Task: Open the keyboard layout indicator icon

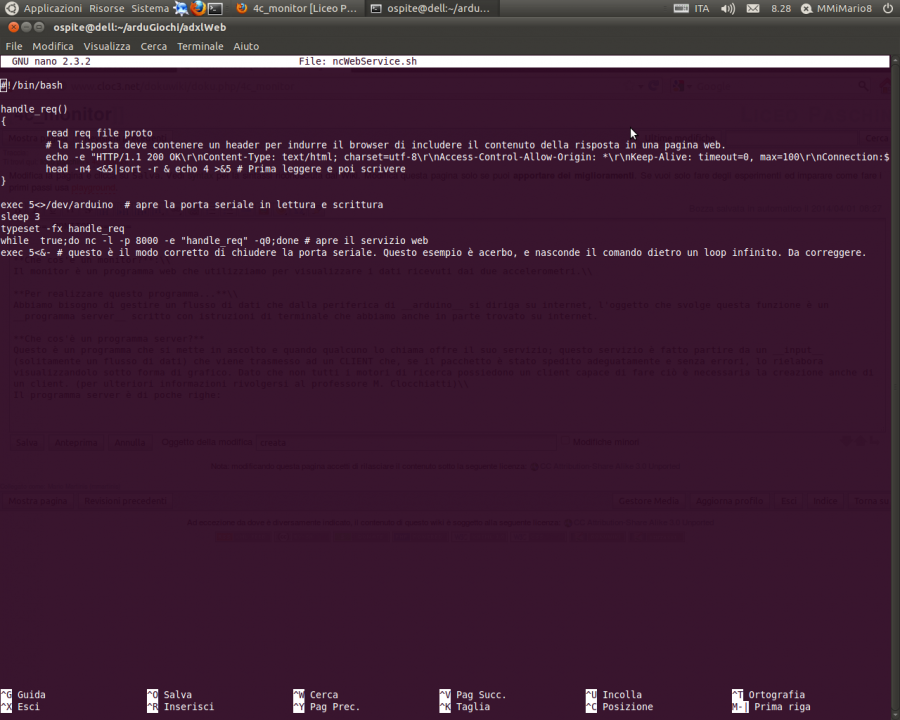Action: coord(681,8)
